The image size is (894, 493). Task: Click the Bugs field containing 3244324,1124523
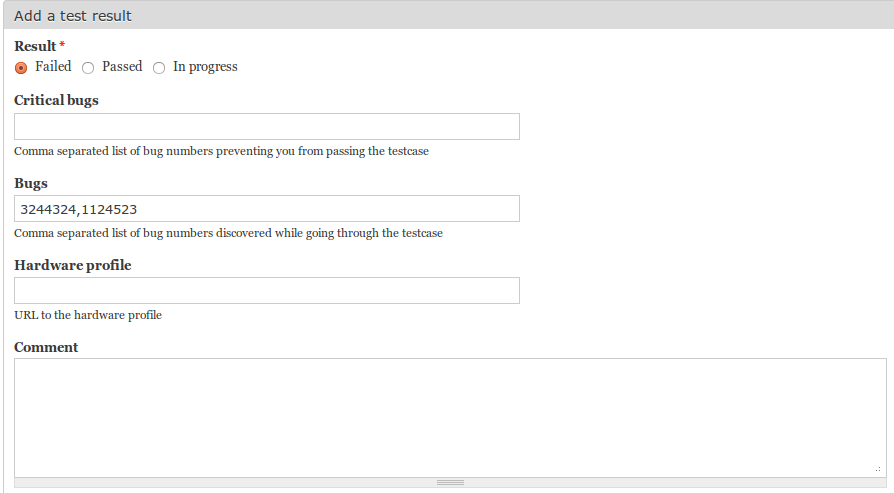click(x=267, y=209)
